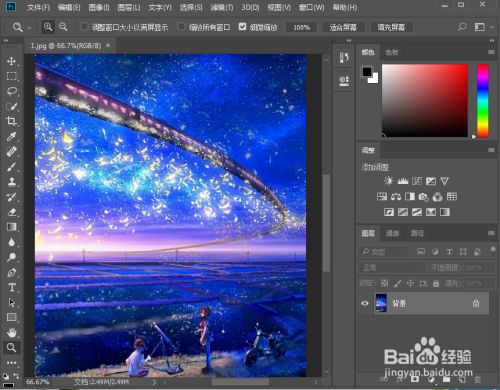500x390 pixels.
Task: Add a Brightness/Contrast adjustment
Action: 388,181
